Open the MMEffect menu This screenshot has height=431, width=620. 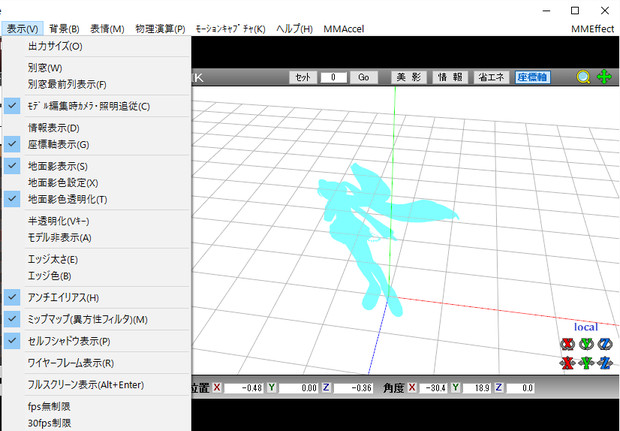click(592, 29)
